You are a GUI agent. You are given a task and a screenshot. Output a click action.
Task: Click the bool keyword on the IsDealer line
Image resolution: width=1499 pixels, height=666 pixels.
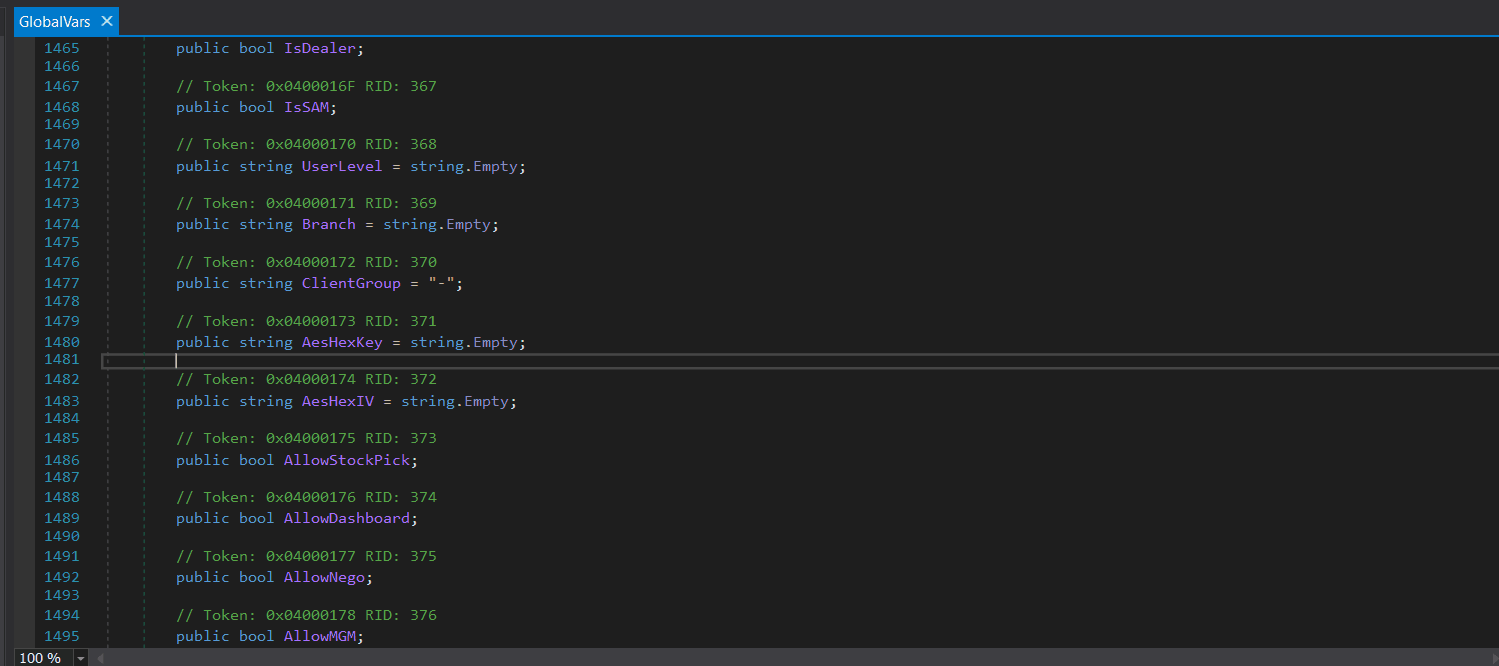[x=256, y=47]
